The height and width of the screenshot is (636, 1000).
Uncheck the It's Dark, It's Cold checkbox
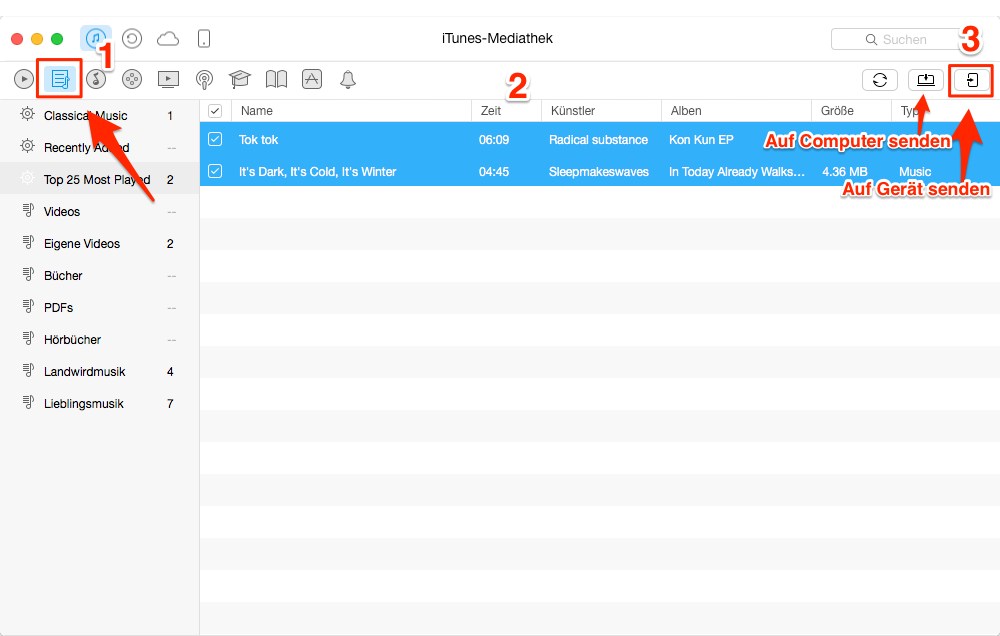tap(215, 171)
